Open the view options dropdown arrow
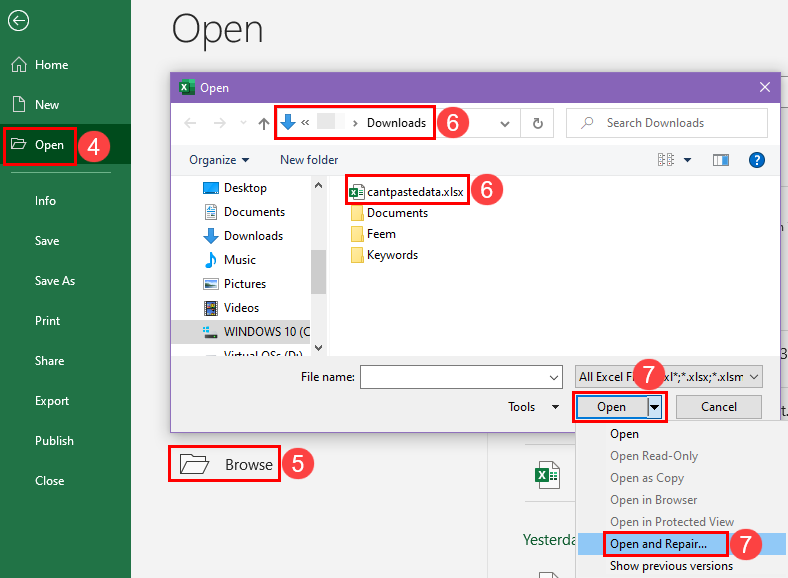This screenshot has width=788, height=578. 687,160
